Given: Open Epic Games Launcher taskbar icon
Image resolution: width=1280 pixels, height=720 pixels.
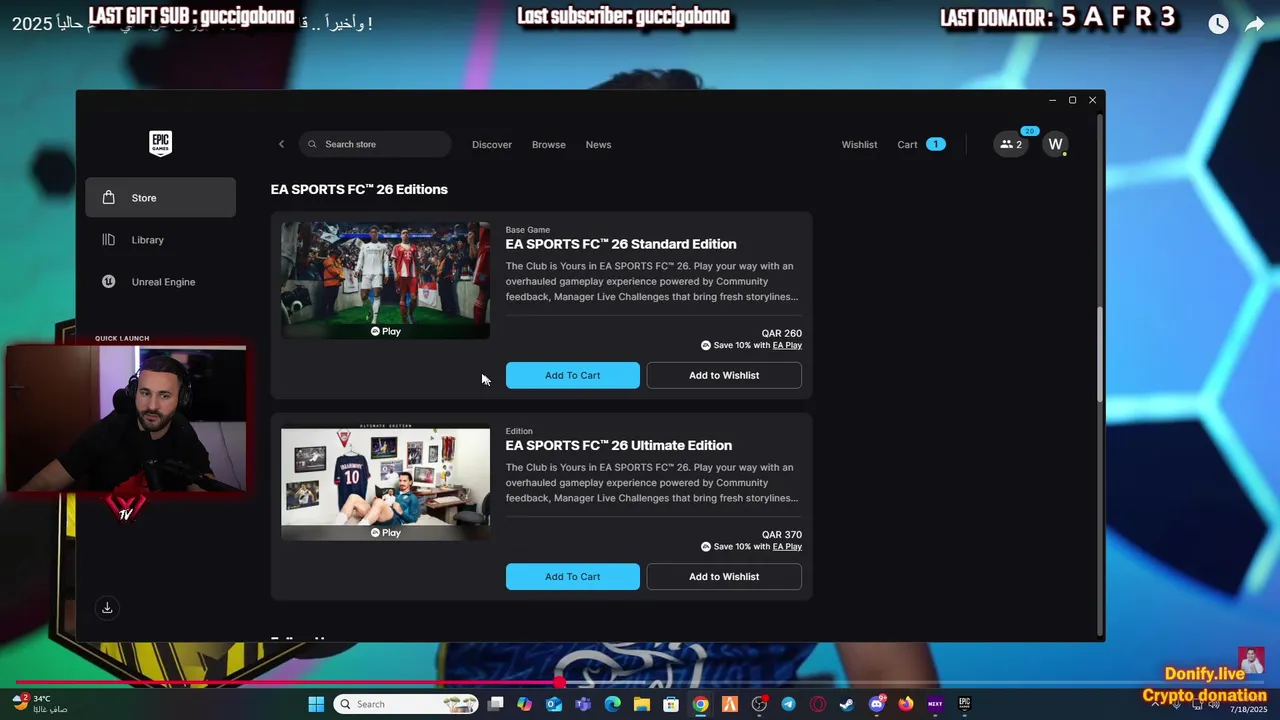Looking at the screenshot, I should pos(964,704).
